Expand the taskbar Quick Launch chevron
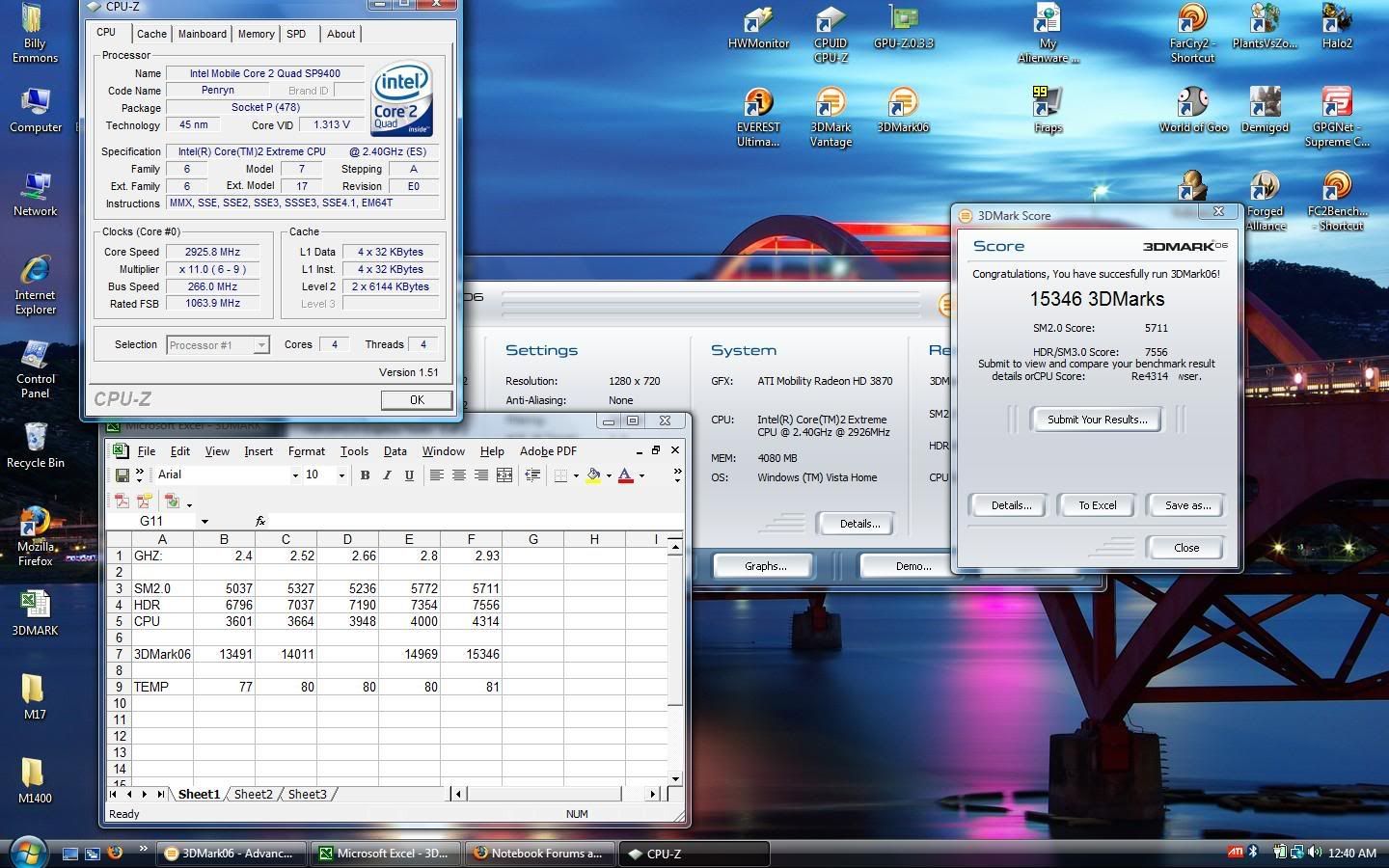The width and height of the screenshot is (1389, 868). point(143,849)
